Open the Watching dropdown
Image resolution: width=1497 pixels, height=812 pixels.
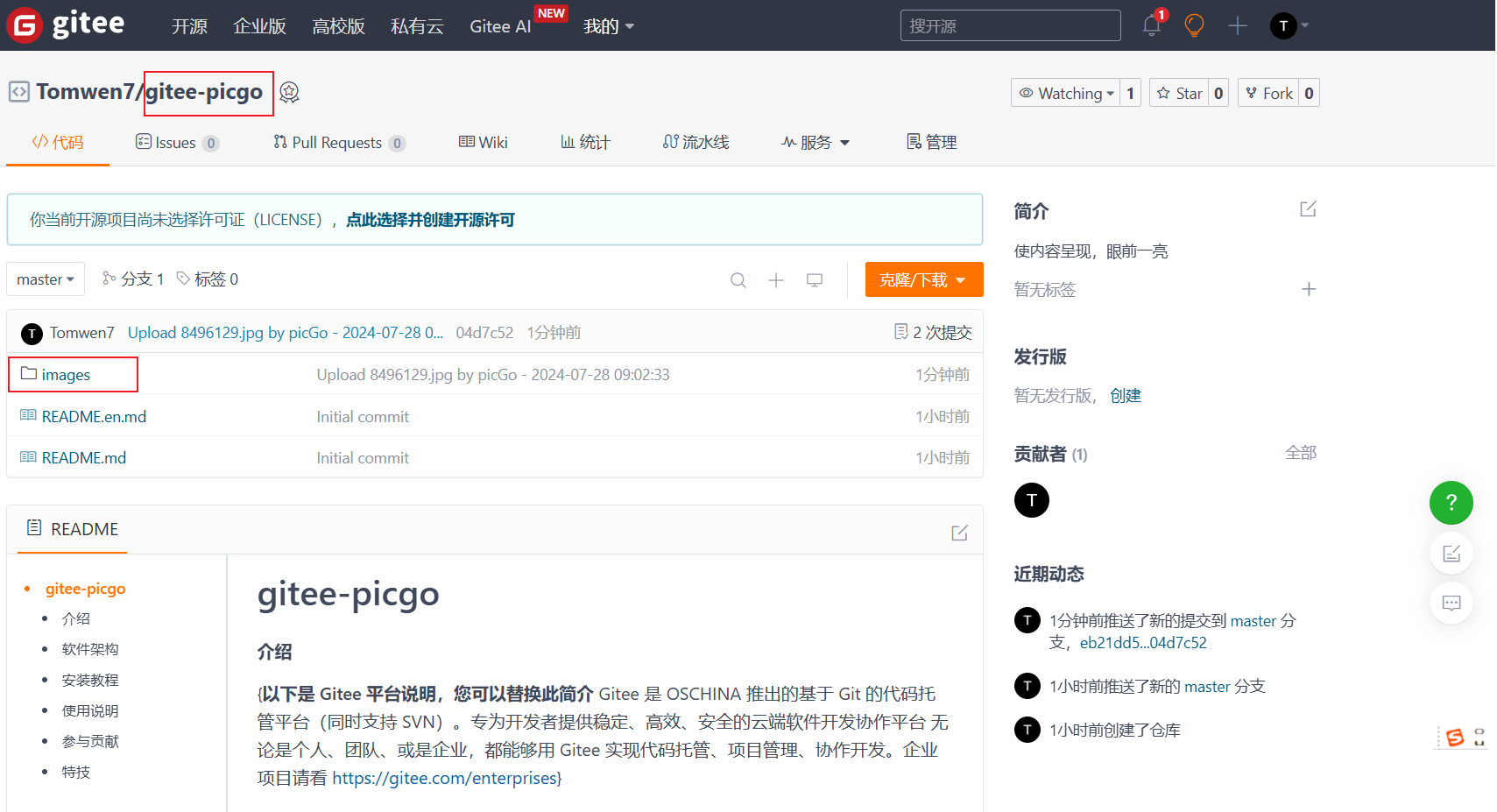tap(1065, 93)
